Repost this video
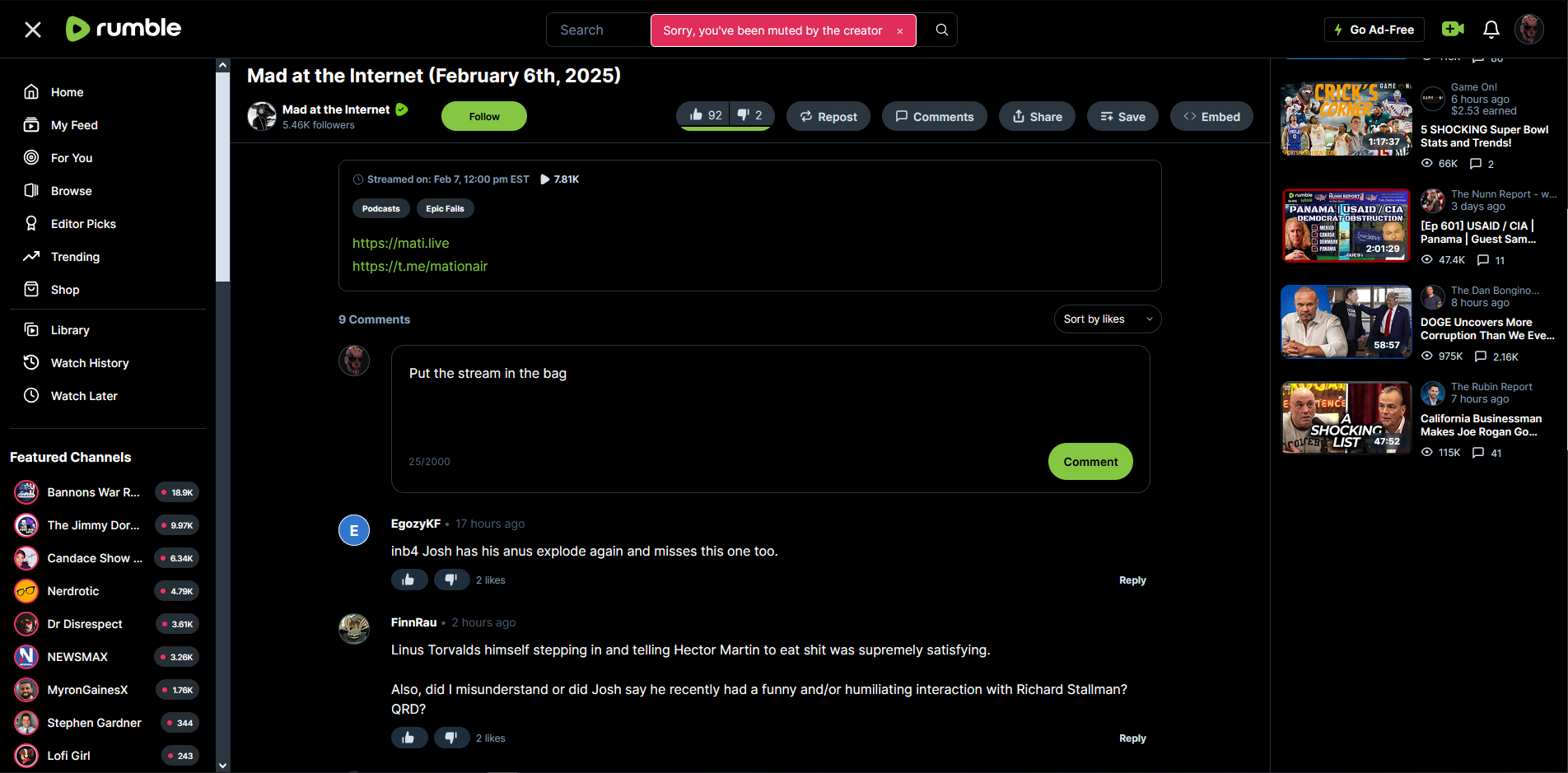 828,117
